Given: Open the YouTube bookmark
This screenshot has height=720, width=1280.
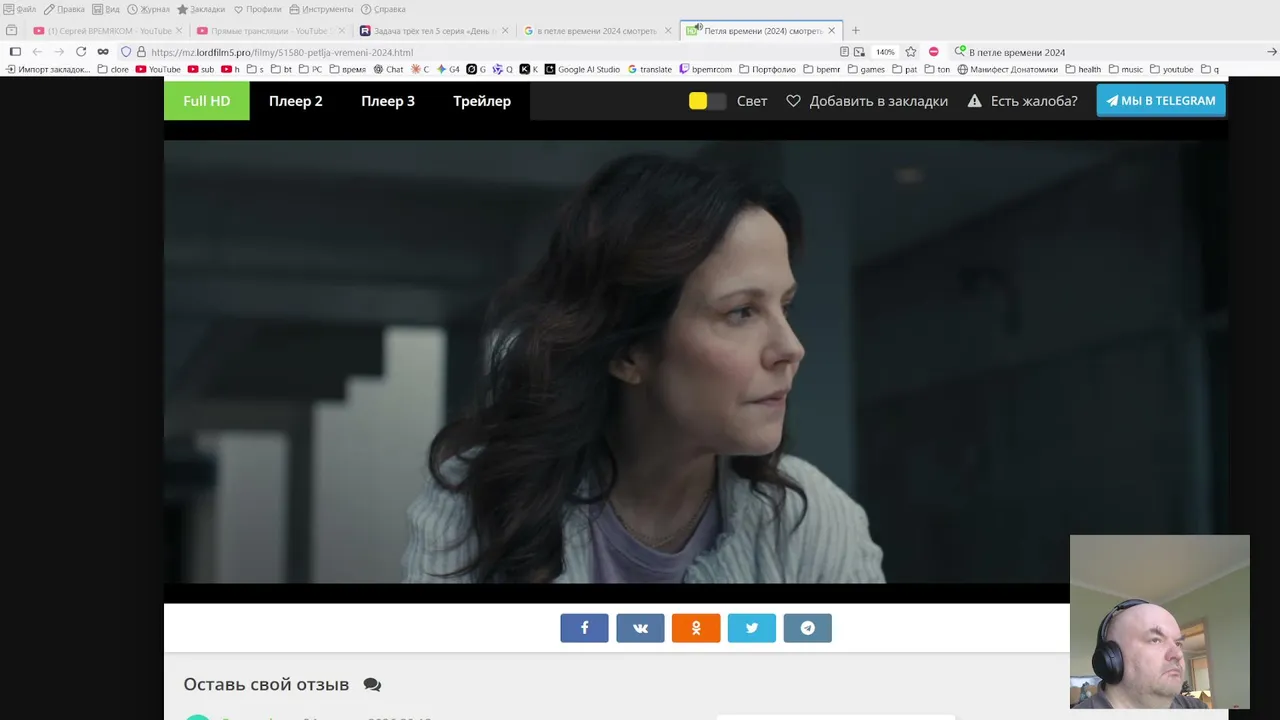Looking at the screenshot, I should [158, 69].
